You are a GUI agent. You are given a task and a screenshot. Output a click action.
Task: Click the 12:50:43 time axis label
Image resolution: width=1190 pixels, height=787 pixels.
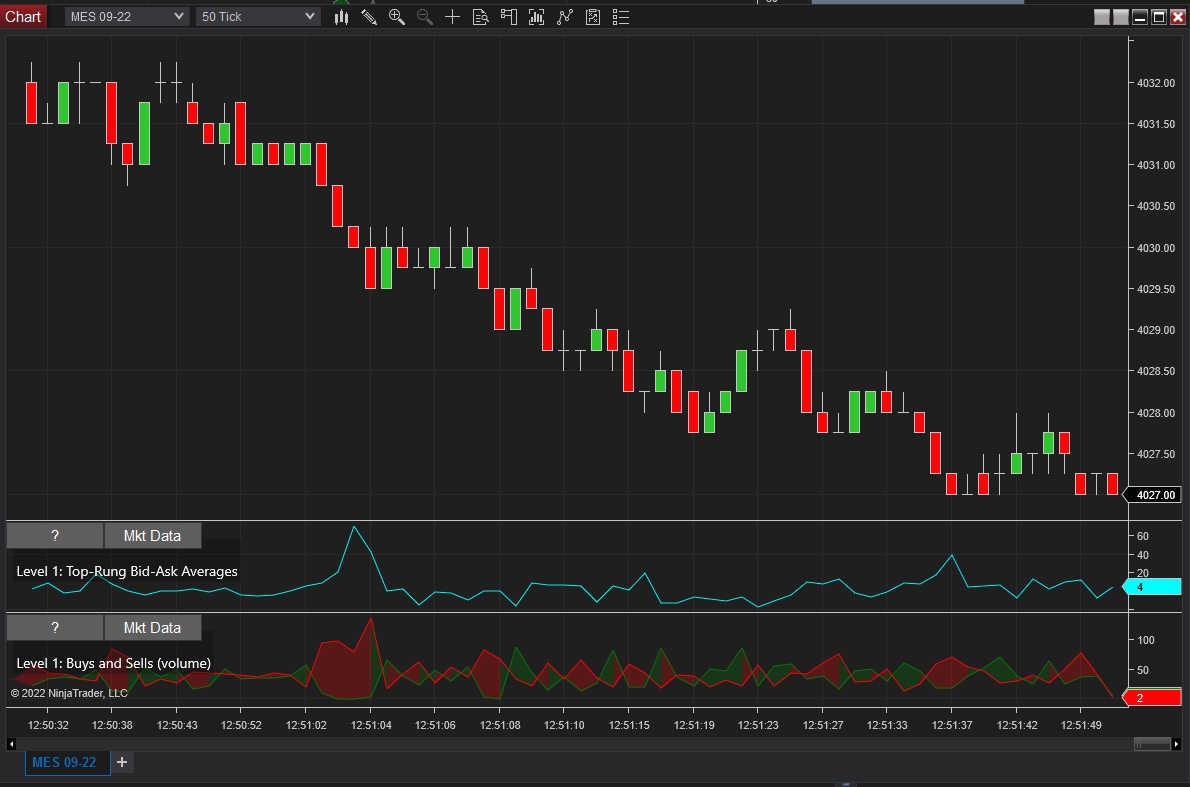pos(177,725)
